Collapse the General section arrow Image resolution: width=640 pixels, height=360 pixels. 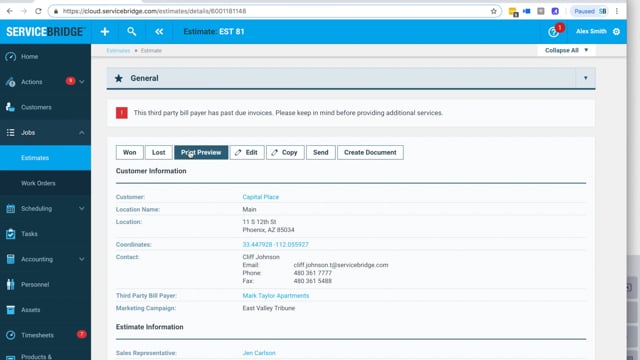click(585, 78)
